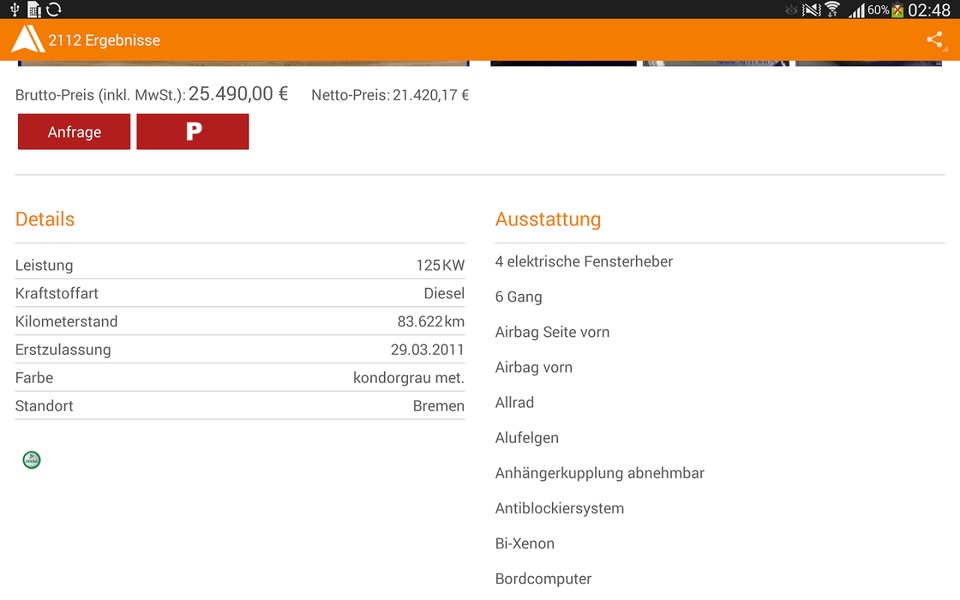Tap the '6 Gang' equipment item
Image resolution: width=960 pixels, height=600 pixels.
tap(519, 297)
